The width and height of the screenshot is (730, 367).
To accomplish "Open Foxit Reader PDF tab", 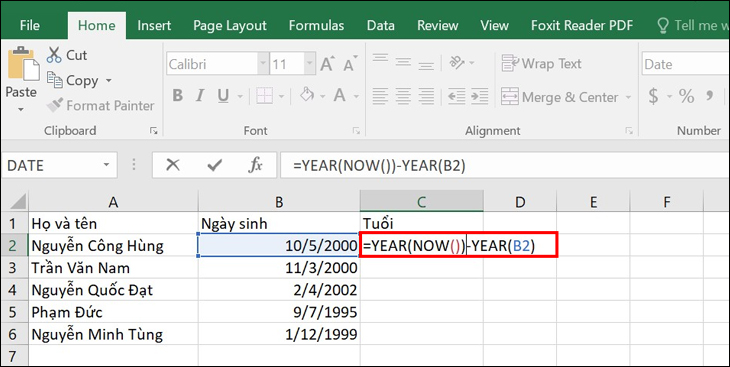I will (582, 25).
